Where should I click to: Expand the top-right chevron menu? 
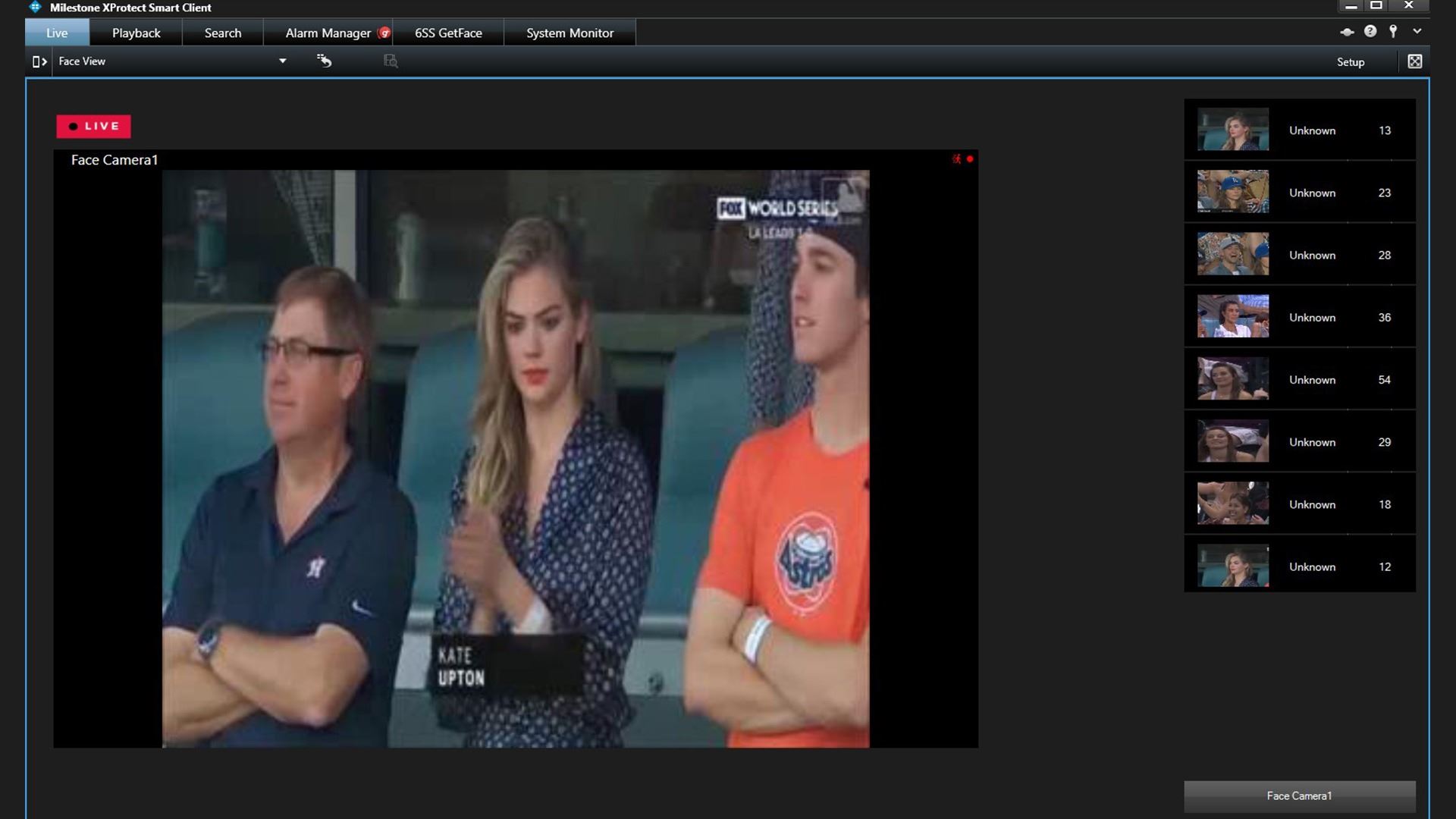click(x=1417, y=31)
